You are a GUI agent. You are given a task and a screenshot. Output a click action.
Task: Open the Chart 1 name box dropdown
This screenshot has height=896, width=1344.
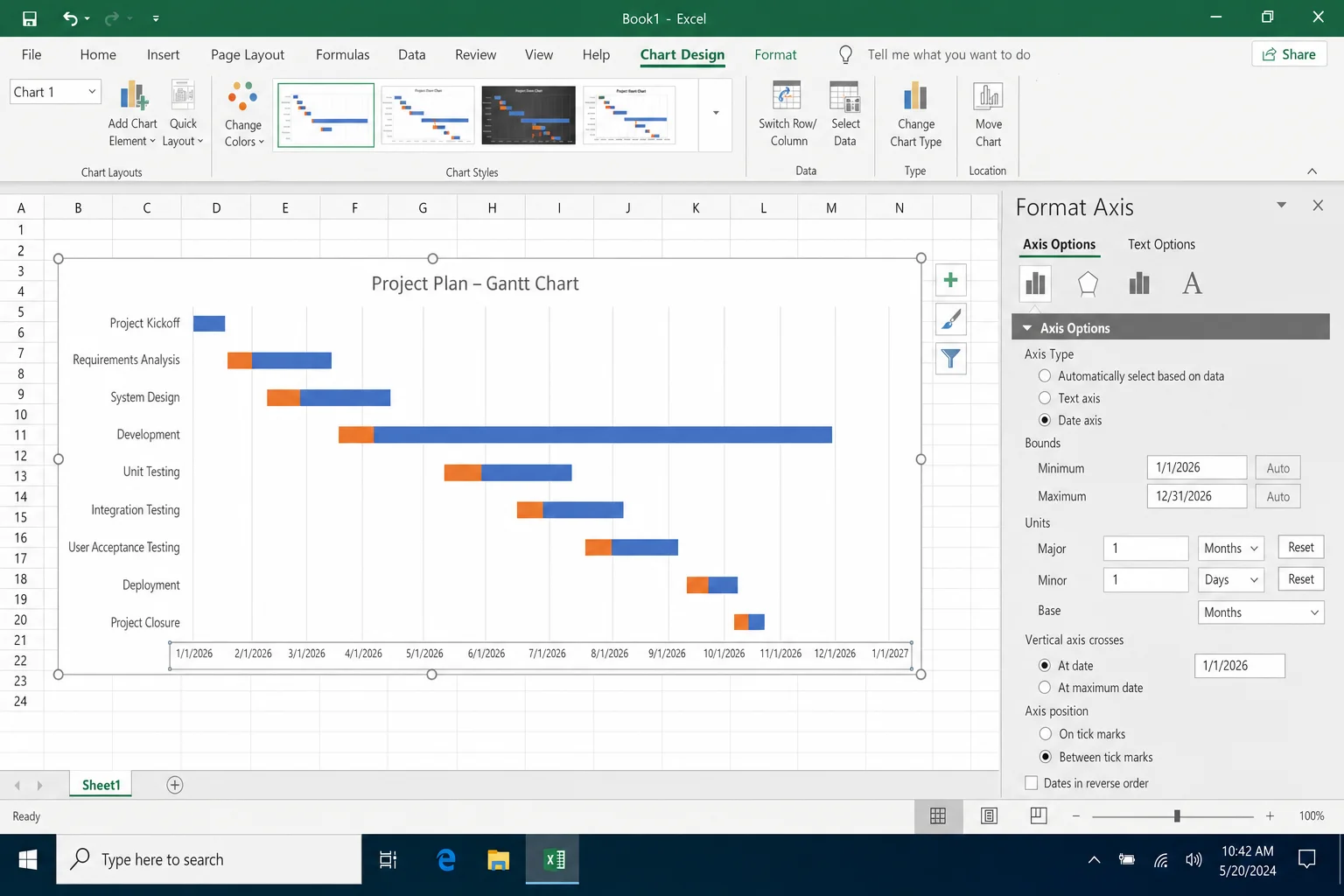pyautogui.click(x=92, y=92)
